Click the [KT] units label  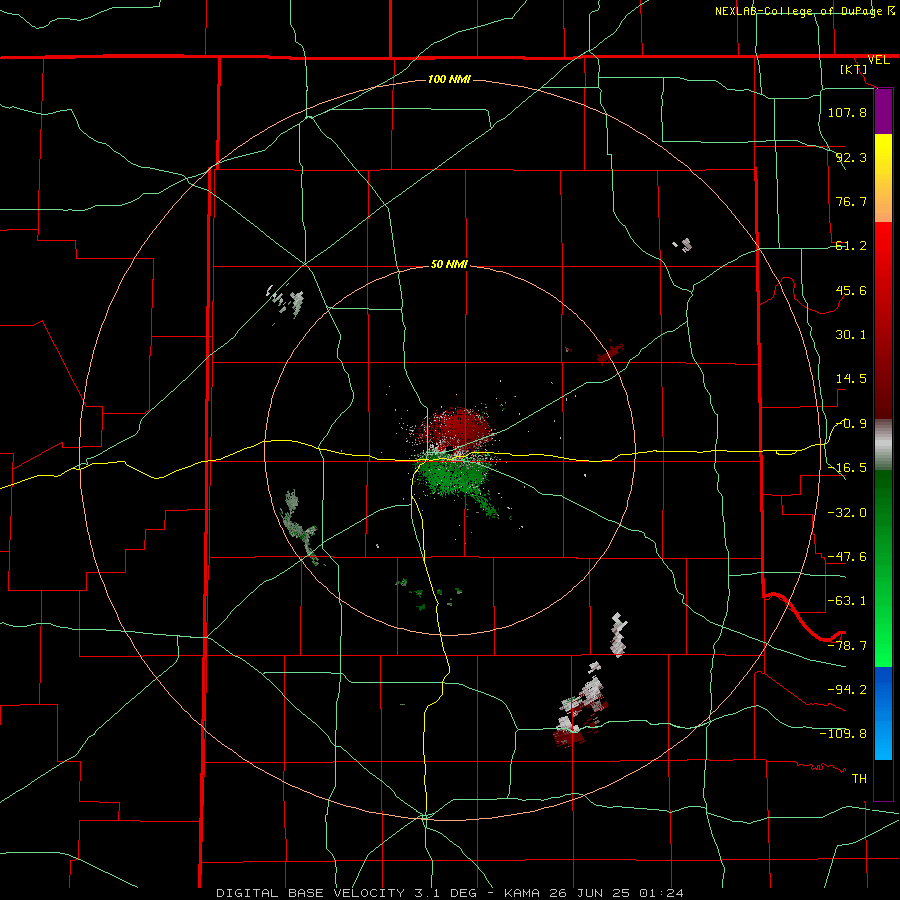click(854, 69)
